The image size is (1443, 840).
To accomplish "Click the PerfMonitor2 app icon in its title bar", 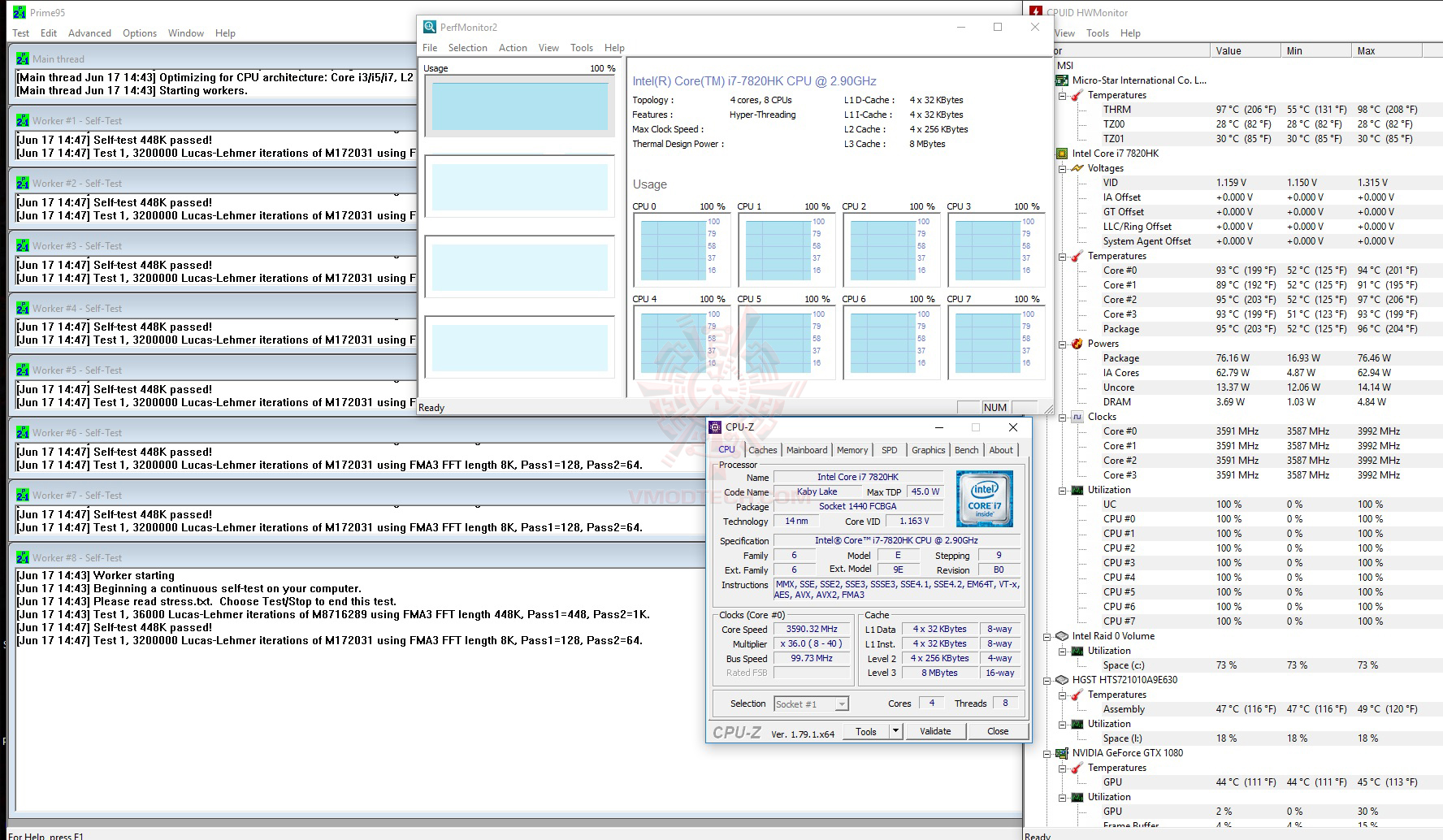I will (430, 27).
